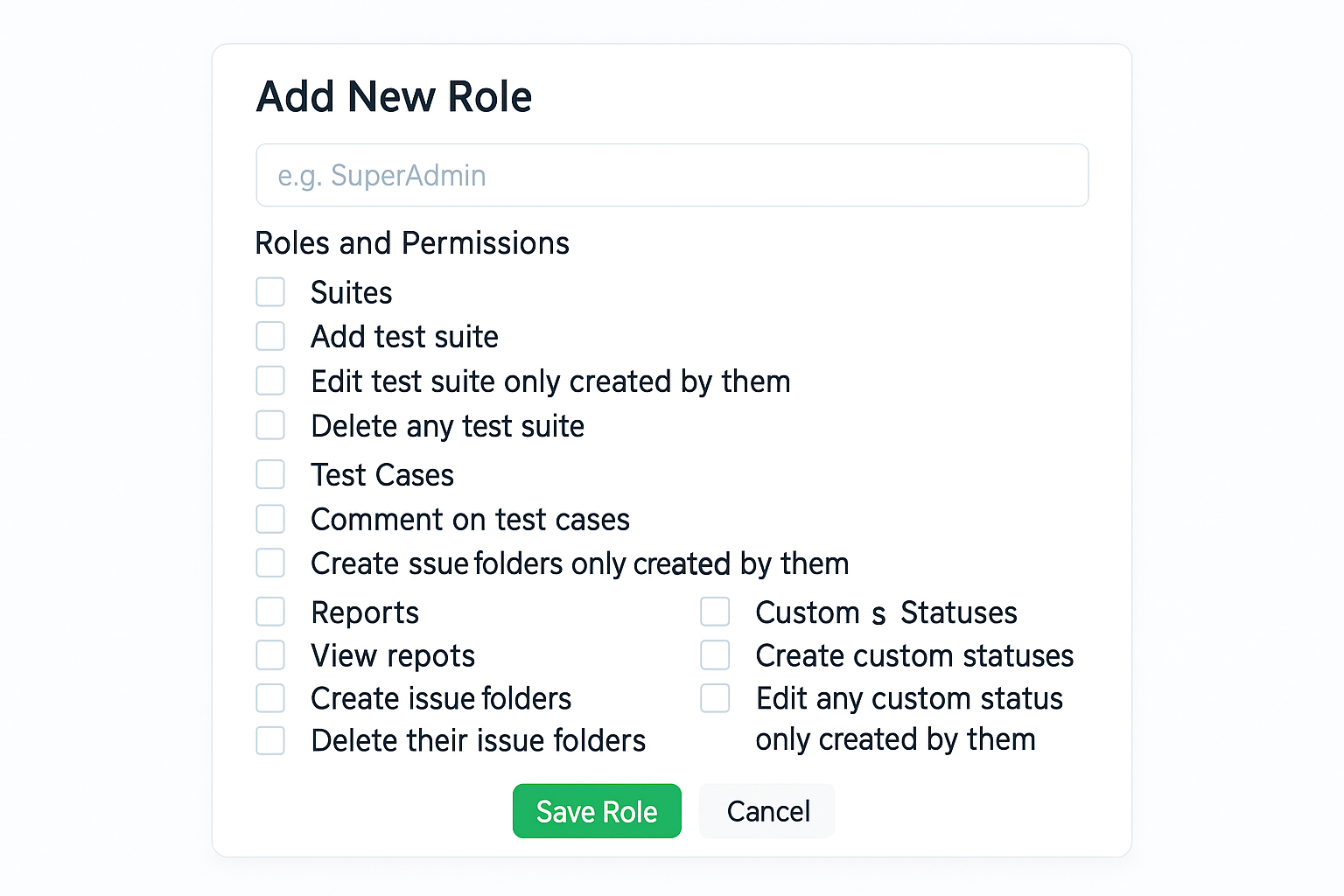Toggle the Custom Statuses permission

[715, 612]
